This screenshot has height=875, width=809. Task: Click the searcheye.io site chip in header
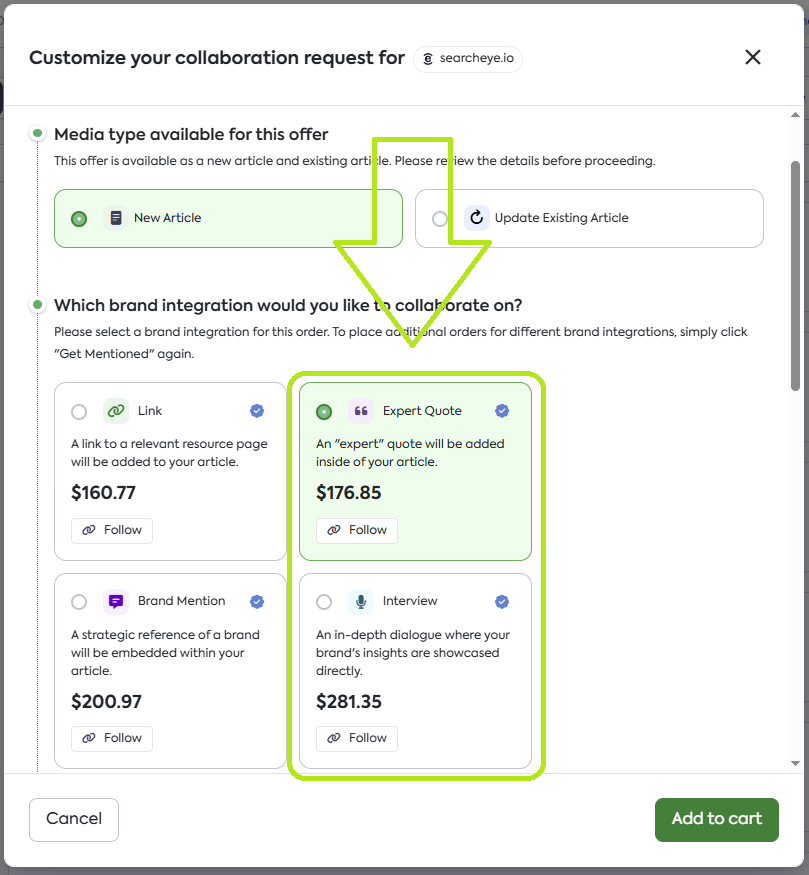pyautogui.click(x=467, y=58)
